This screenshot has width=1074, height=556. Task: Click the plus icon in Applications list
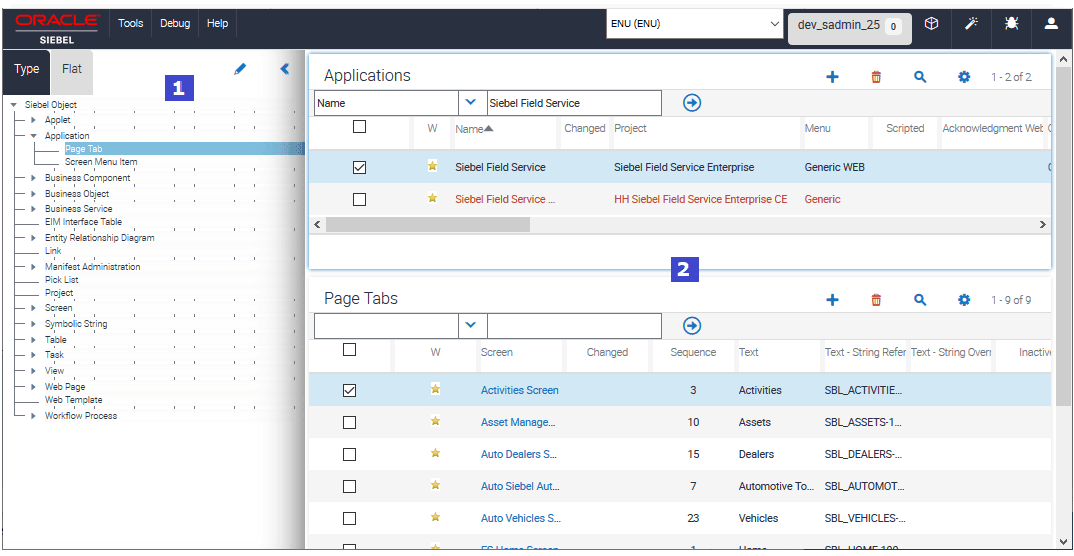point(832,77)
